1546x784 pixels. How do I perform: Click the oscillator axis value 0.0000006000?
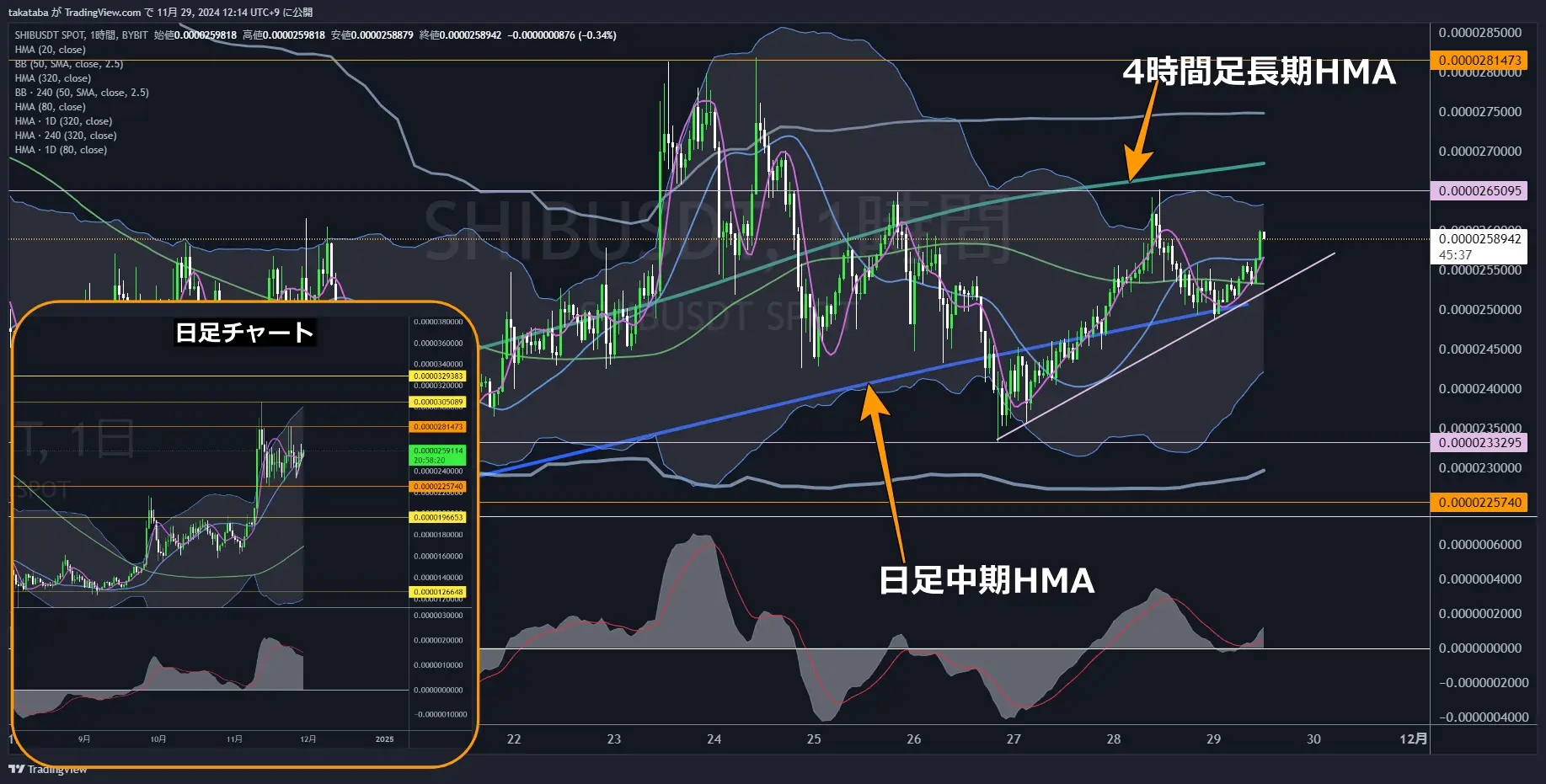click(1479, 545)
